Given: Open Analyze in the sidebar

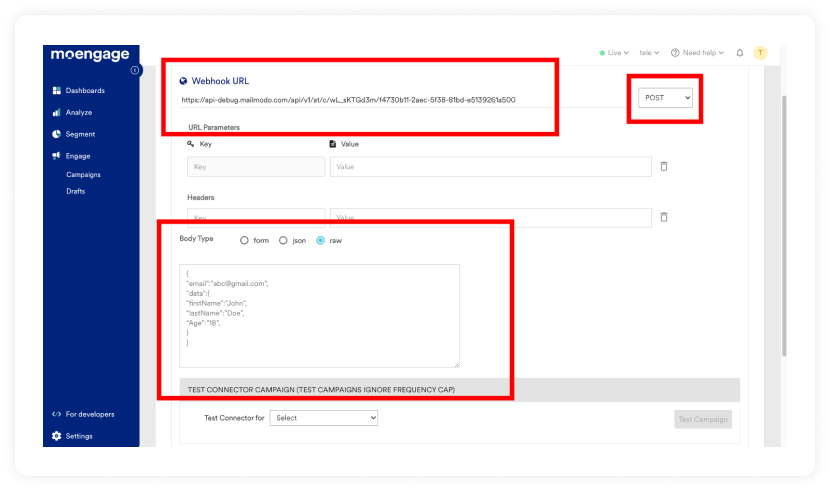Looking at the screenshot, I should coord(79,112).
